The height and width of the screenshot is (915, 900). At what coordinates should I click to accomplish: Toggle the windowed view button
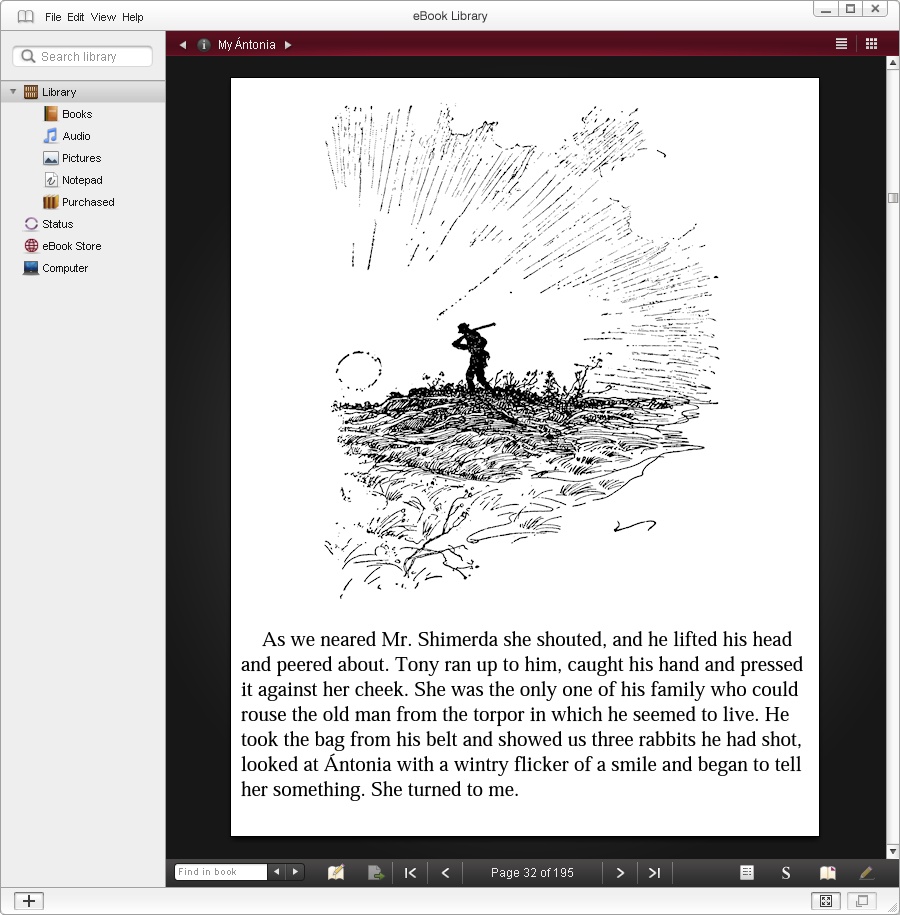tap(862, 901)
